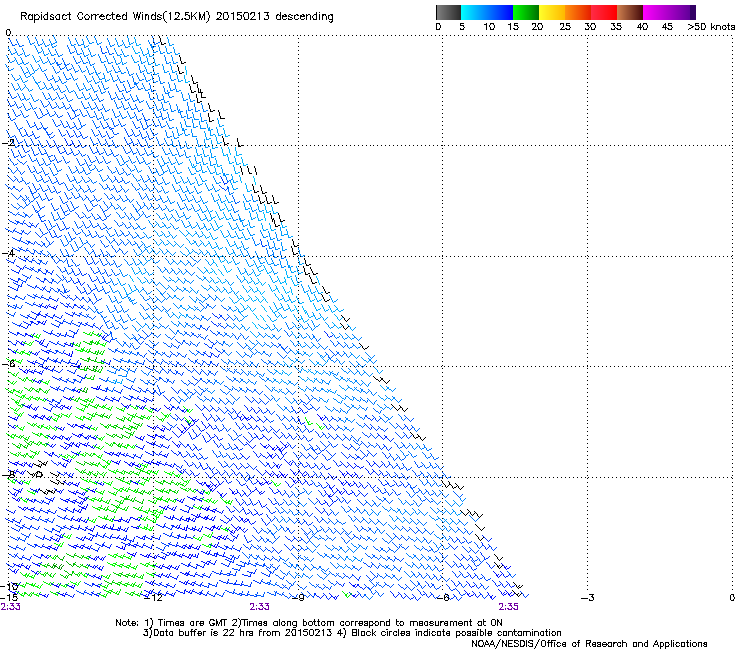Image resolution: width=740 pixels, height=650 pixels.
Task: Select the orange 25-30 knots color segment
Action: tap(578, 12)
